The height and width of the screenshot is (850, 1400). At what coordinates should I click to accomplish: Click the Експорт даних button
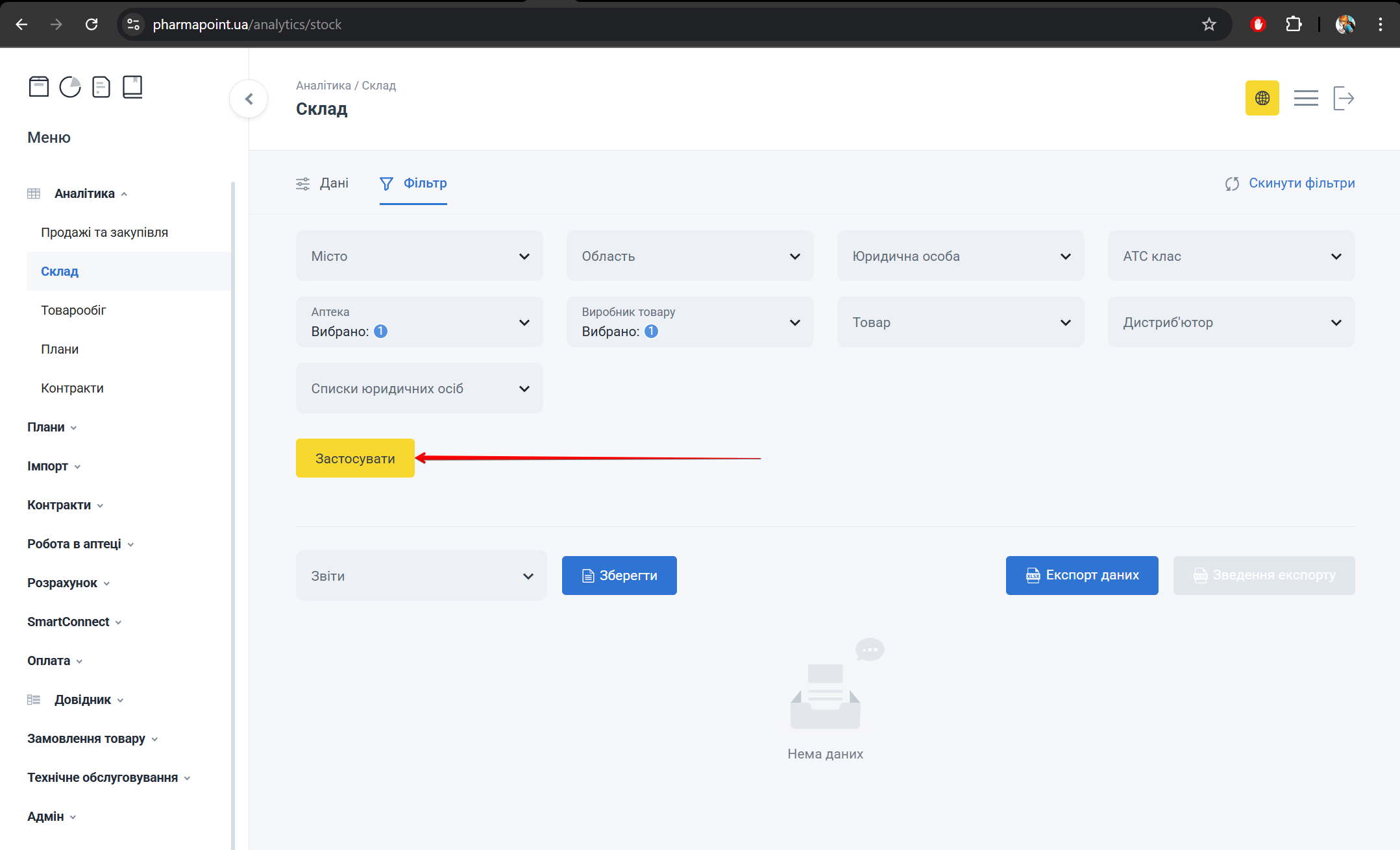(x=1082, y=576)
